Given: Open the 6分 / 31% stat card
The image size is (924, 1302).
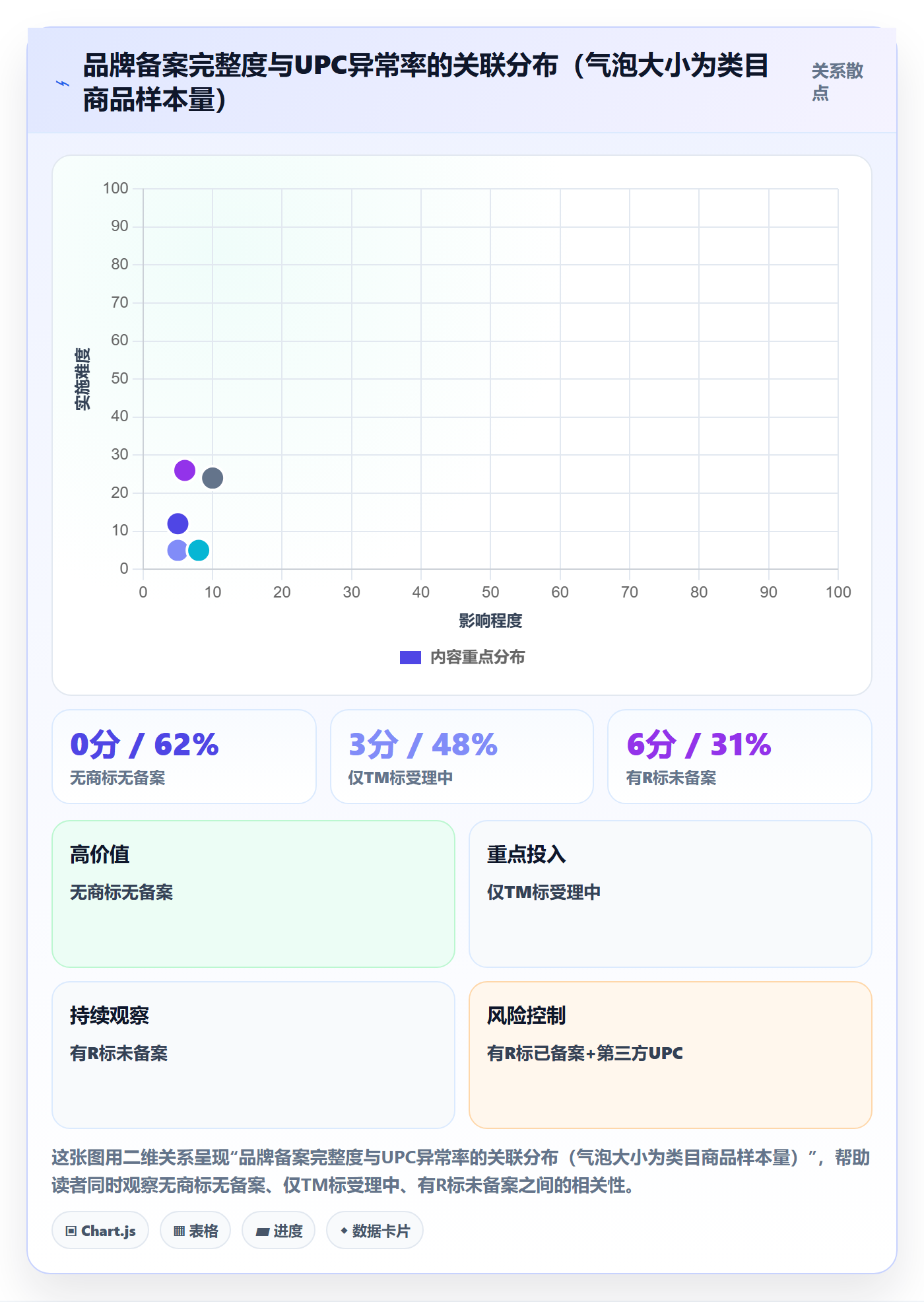Looking at the screenshot, I should pyautogui.click(x=740, y=757).
